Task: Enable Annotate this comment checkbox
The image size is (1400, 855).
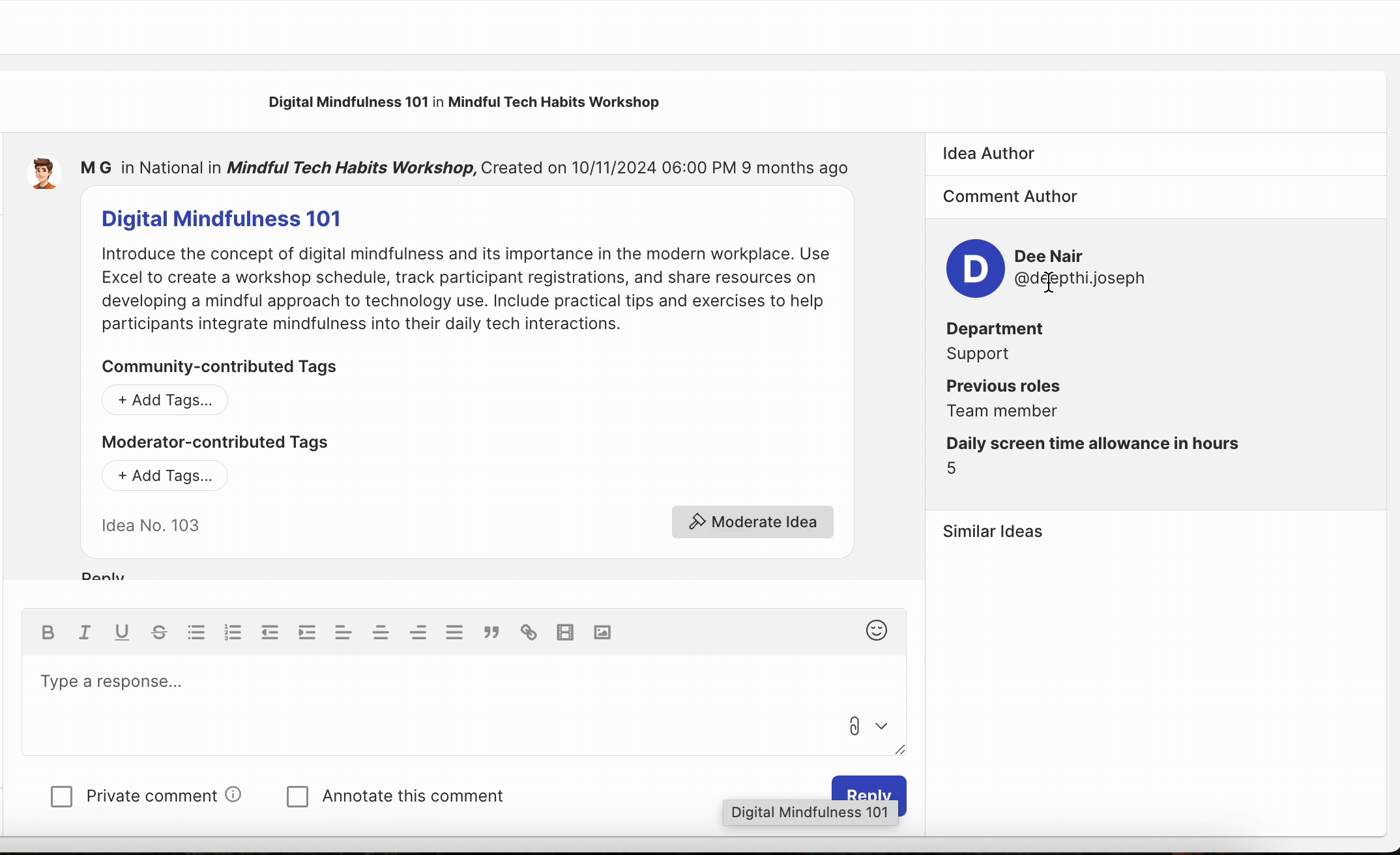Action: point(298,796)
